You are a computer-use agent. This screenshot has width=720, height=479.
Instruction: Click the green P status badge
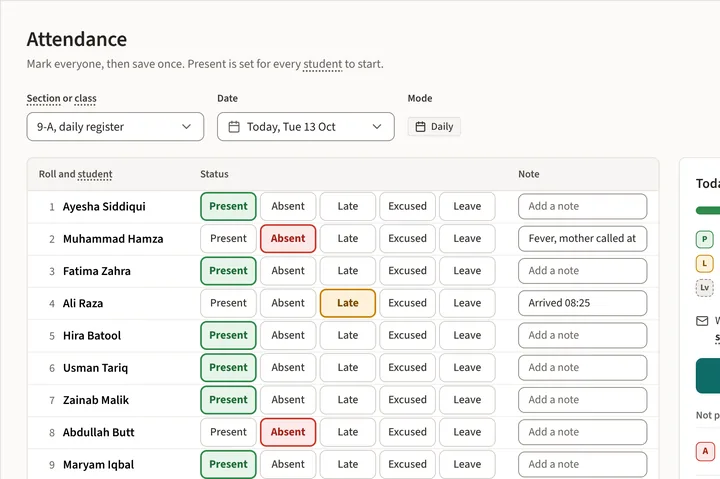(704, 239)
